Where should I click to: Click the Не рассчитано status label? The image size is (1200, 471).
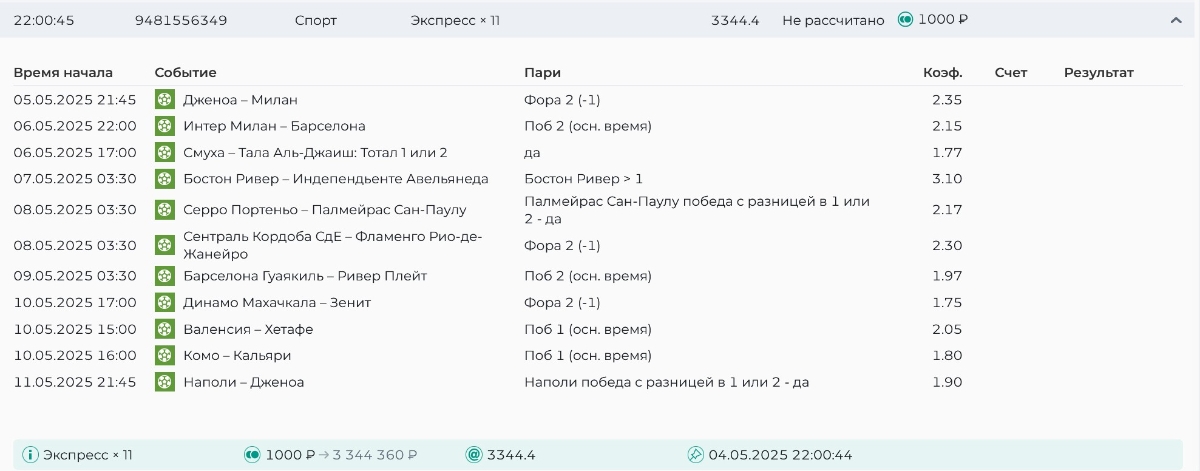click(x=833, y=20)
